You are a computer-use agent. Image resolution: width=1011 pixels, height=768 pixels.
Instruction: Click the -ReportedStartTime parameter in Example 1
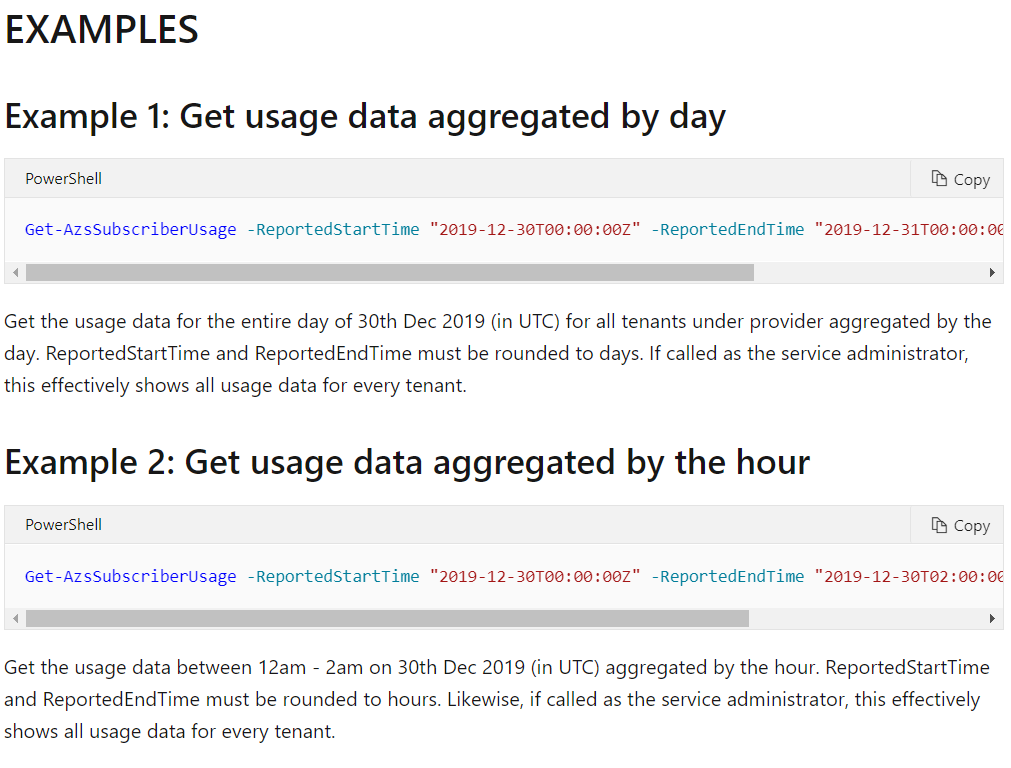pyautogui.click(x=331, y=229)
